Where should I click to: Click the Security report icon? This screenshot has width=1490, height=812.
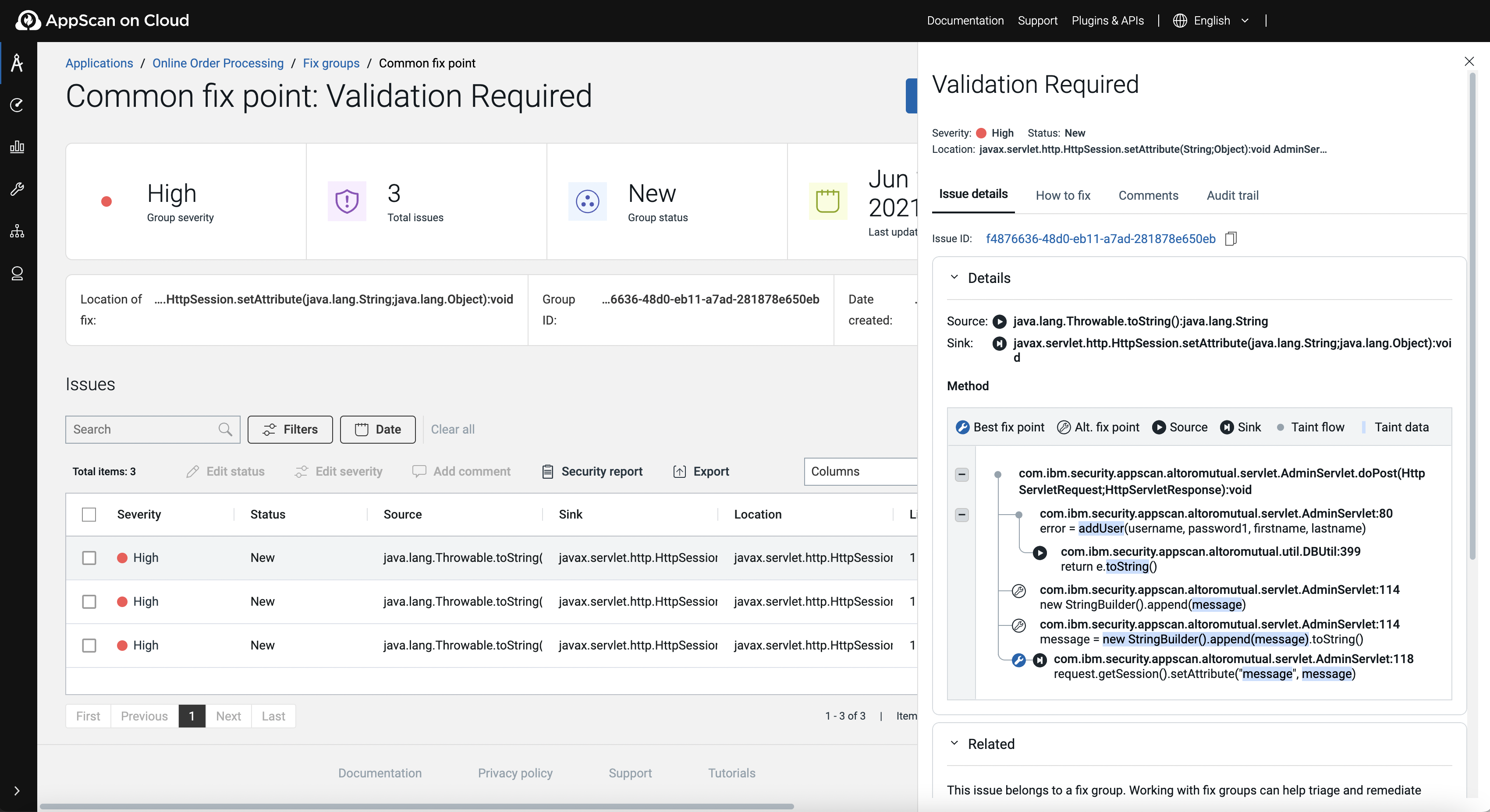pyautogui.click(x=547, y=472)
